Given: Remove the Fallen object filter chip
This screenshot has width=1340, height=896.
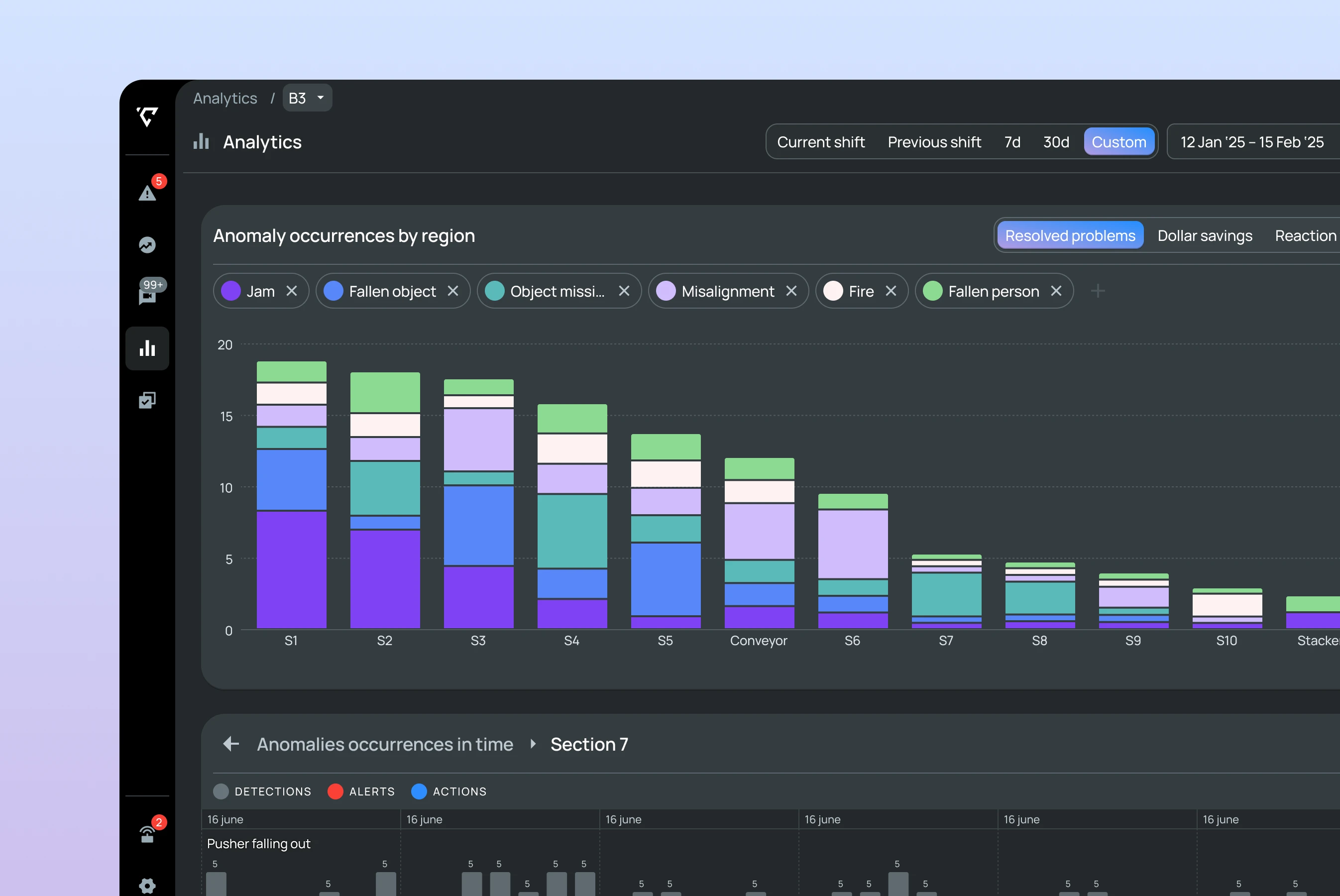Looking at the screenshot, I should pos(453,291).
